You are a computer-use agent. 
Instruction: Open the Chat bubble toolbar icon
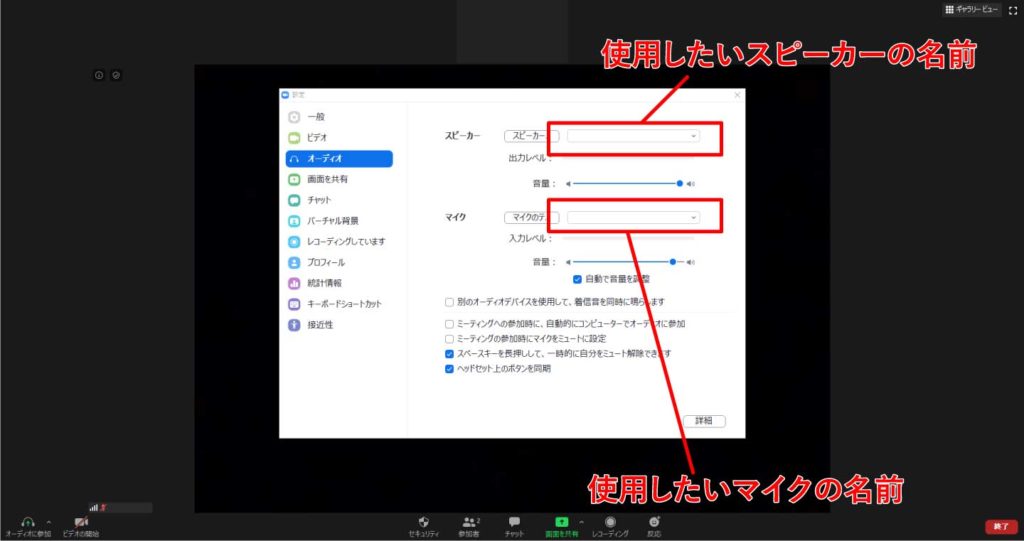coord(514,522)
